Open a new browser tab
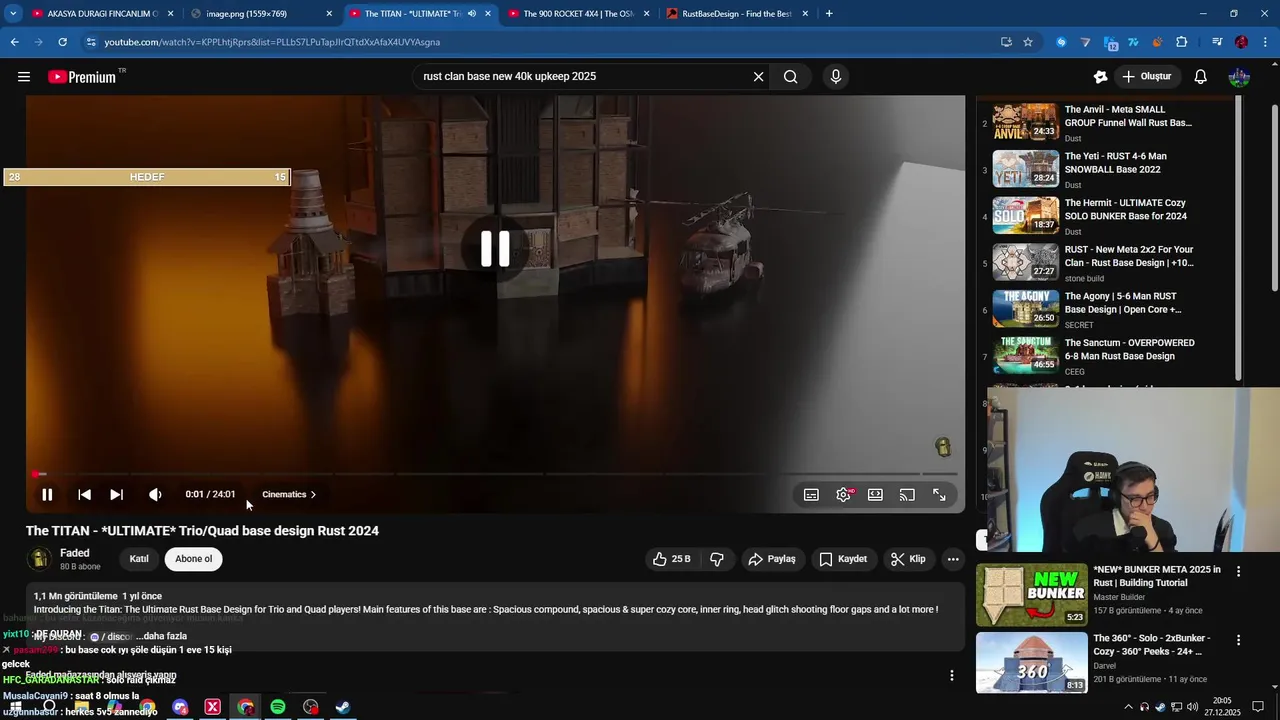 (x=829, y=14)
